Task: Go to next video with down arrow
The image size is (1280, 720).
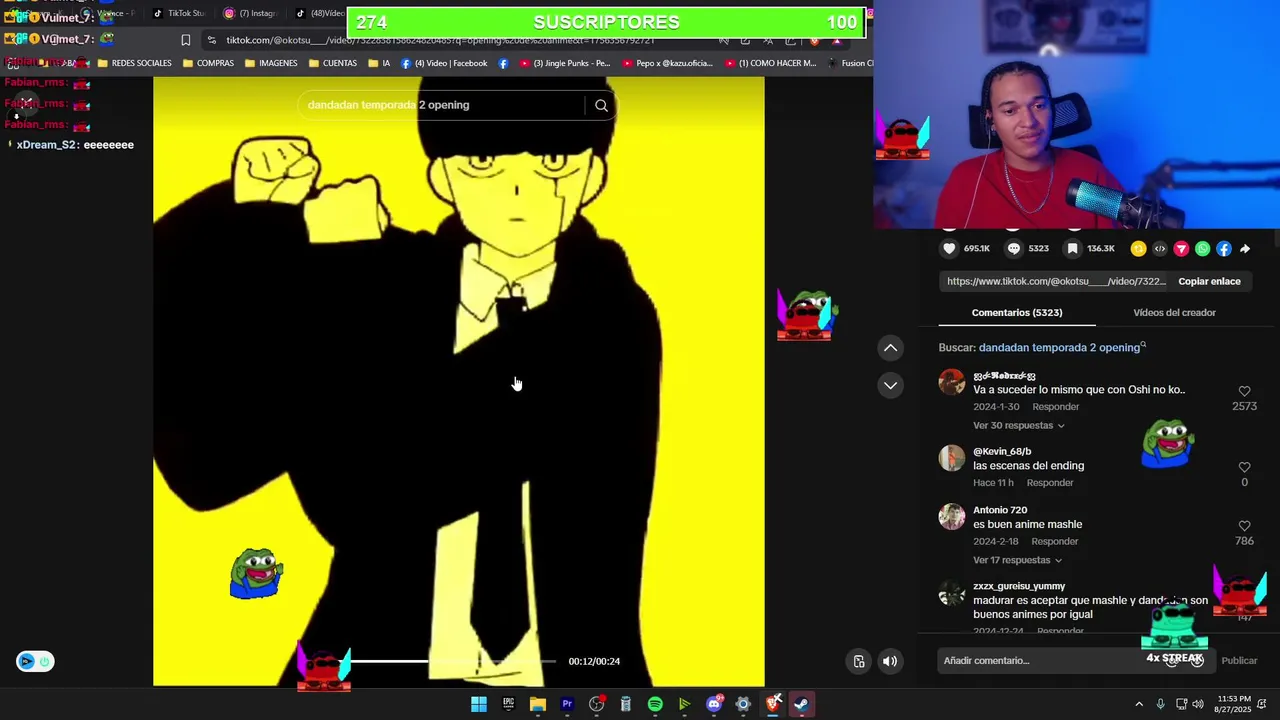Action: pos(890,385)
